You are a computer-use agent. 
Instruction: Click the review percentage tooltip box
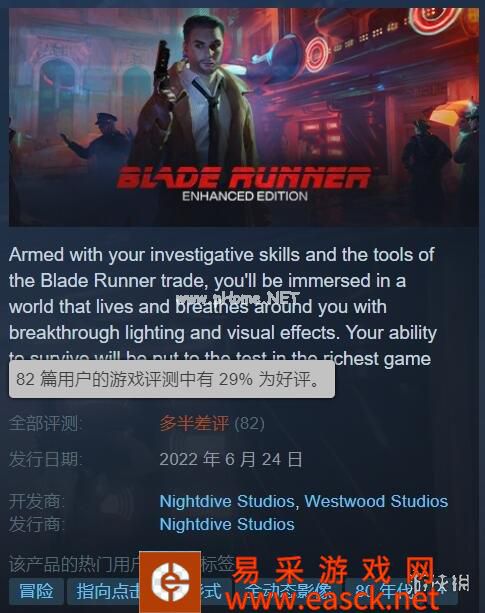click(172, 379)
